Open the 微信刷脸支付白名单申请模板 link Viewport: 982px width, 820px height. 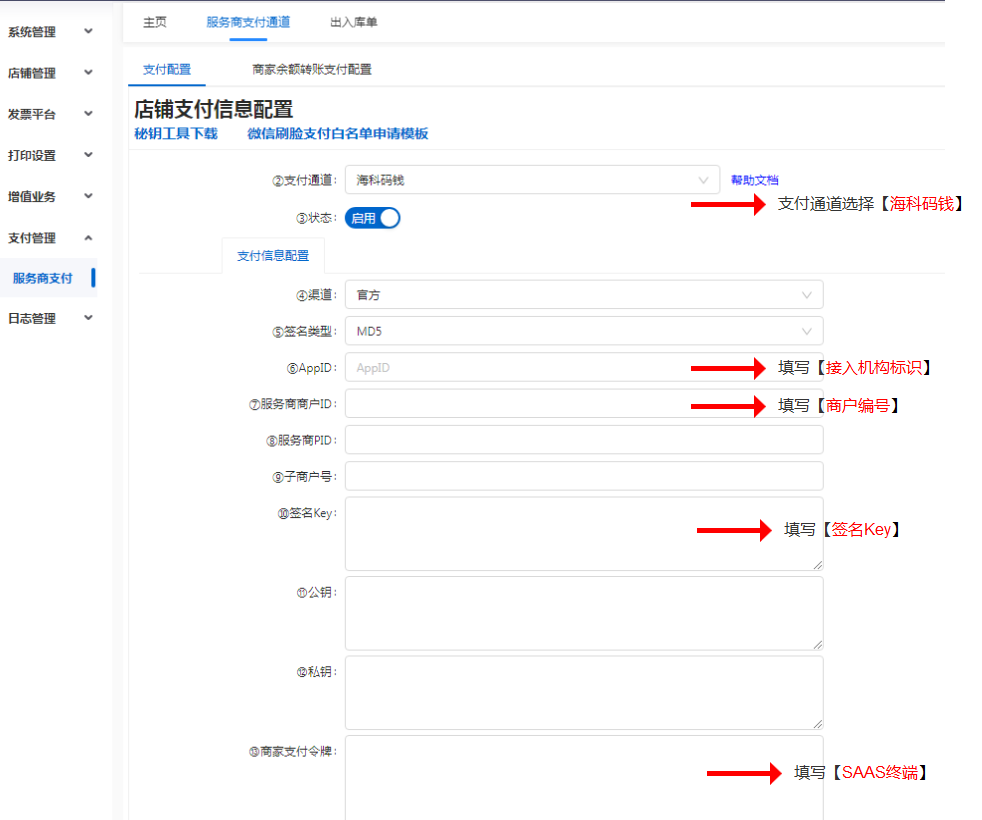(x=337, y=134)
